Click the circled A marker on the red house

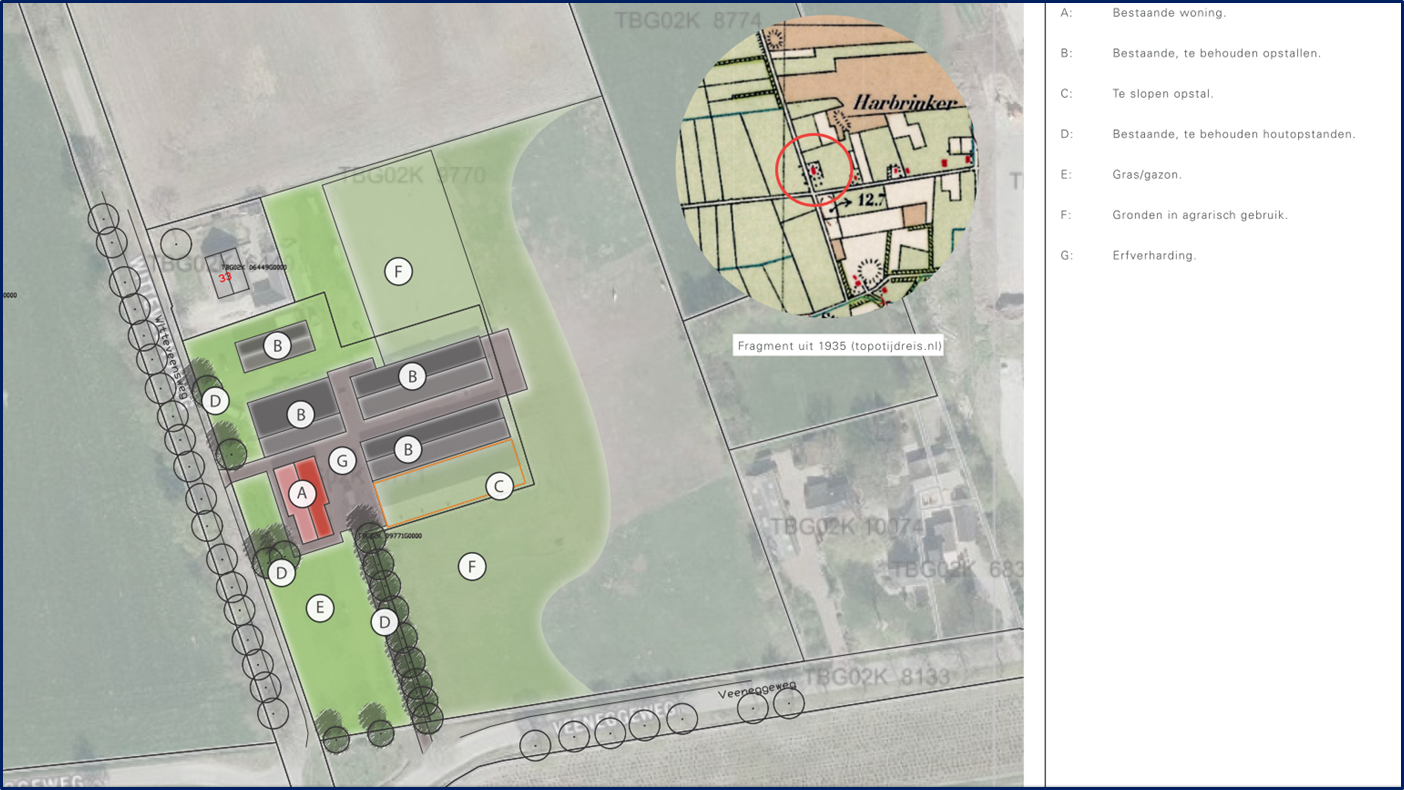pos(302,493)
